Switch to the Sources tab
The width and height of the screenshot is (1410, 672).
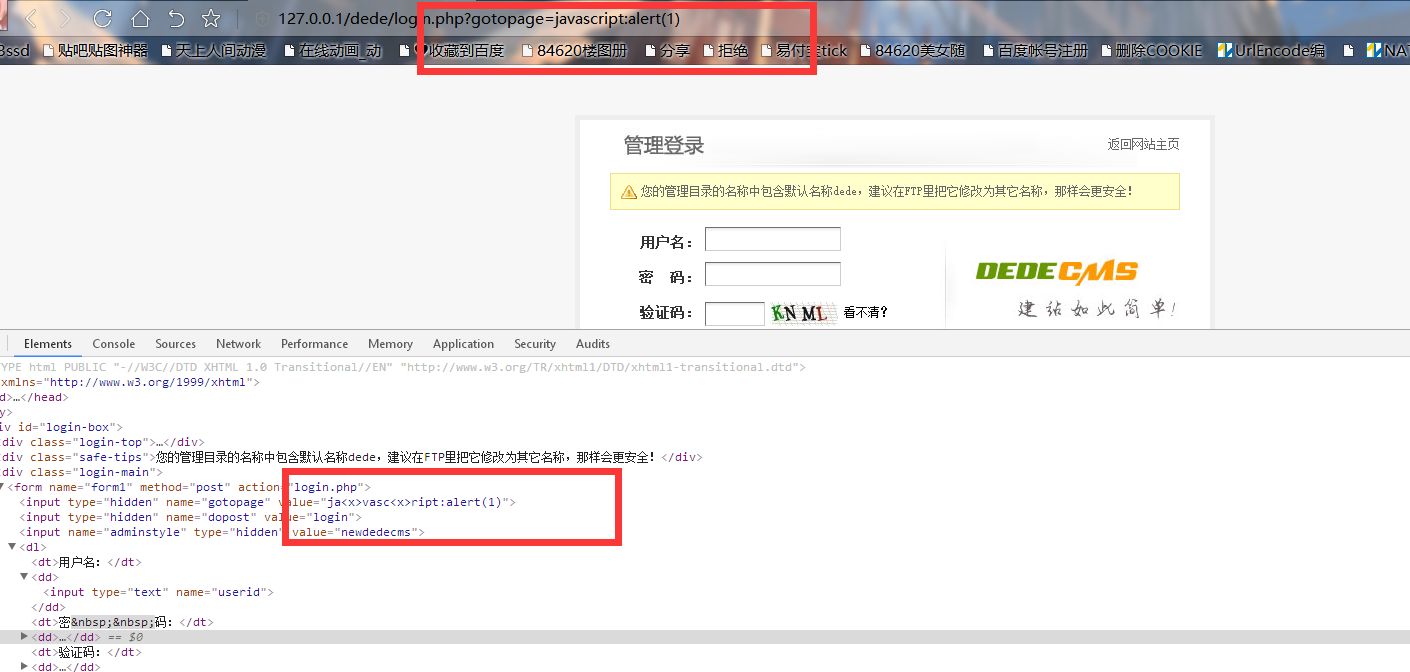(175, 343)
